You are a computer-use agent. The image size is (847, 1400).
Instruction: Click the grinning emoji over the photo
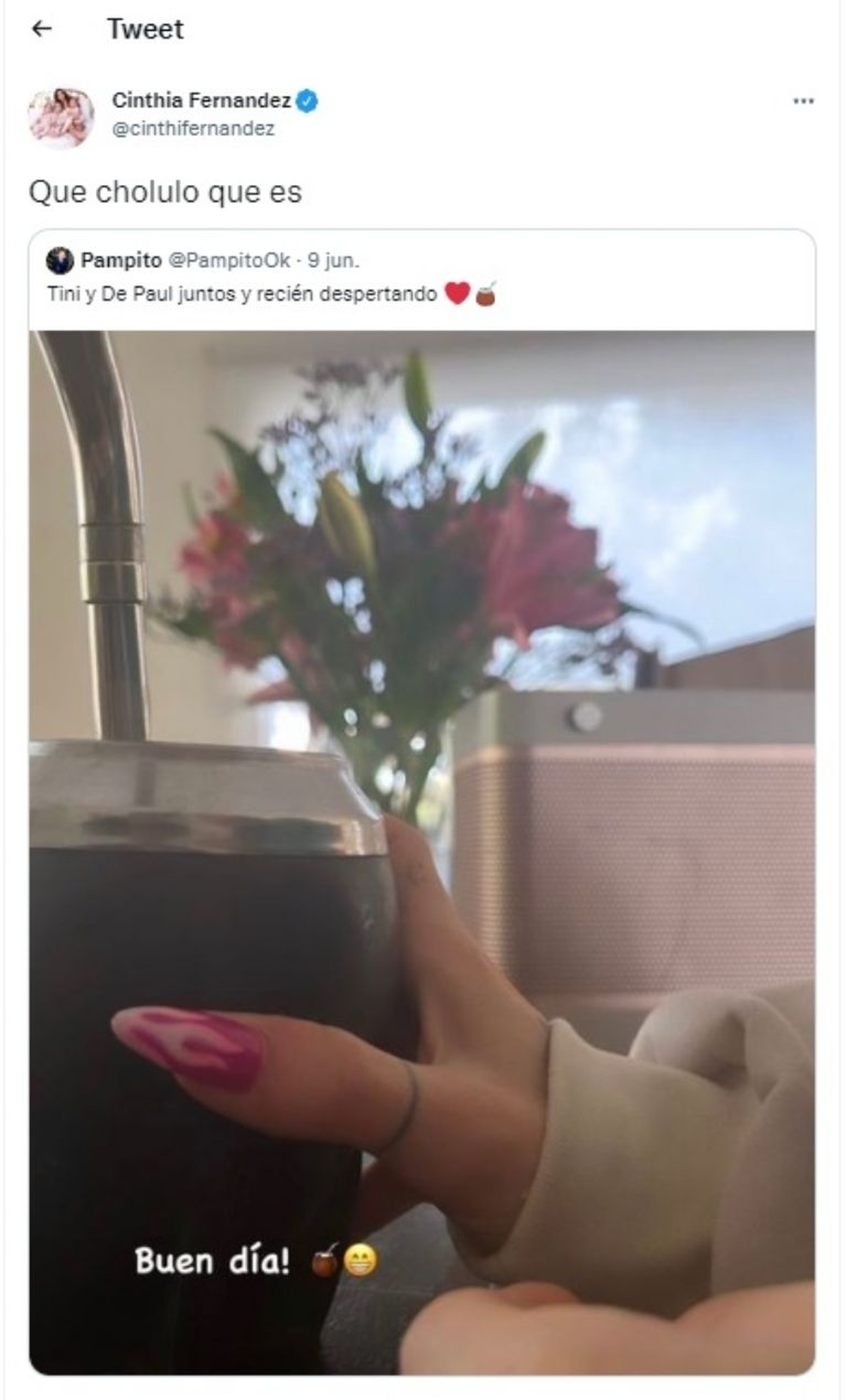pos(360,1261)
